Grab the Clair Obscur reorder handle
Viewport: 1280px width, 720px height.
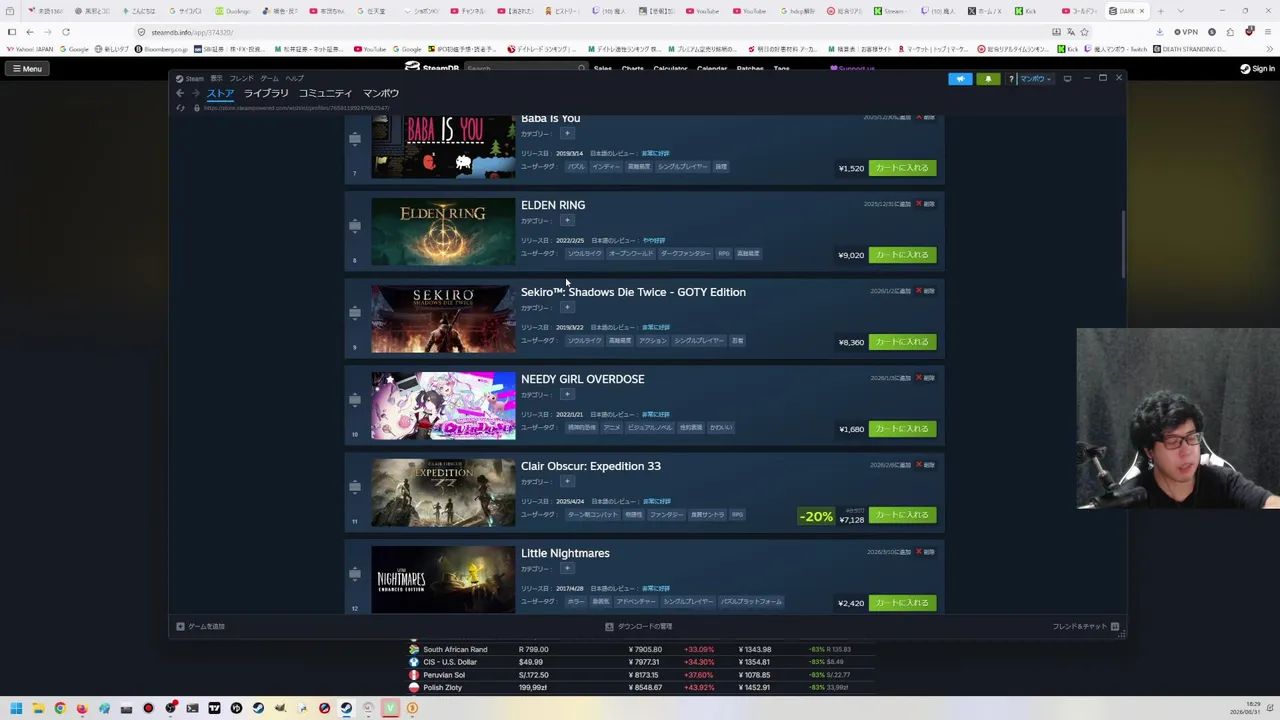click(x=354, y=487)
